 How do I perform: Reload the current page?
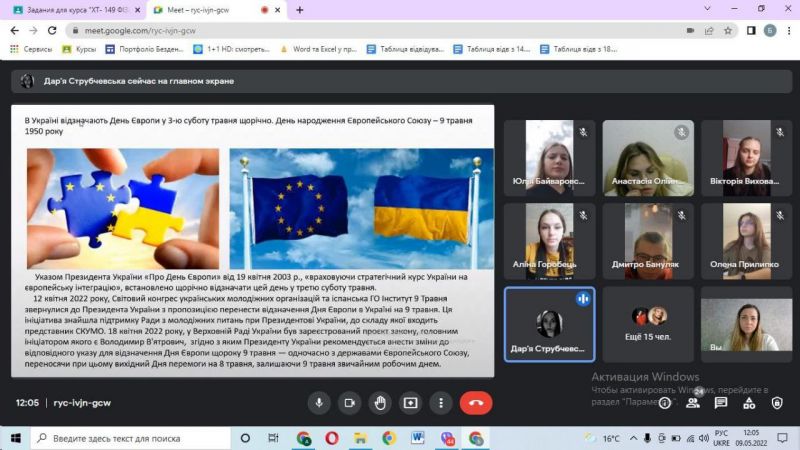point(52,31)
